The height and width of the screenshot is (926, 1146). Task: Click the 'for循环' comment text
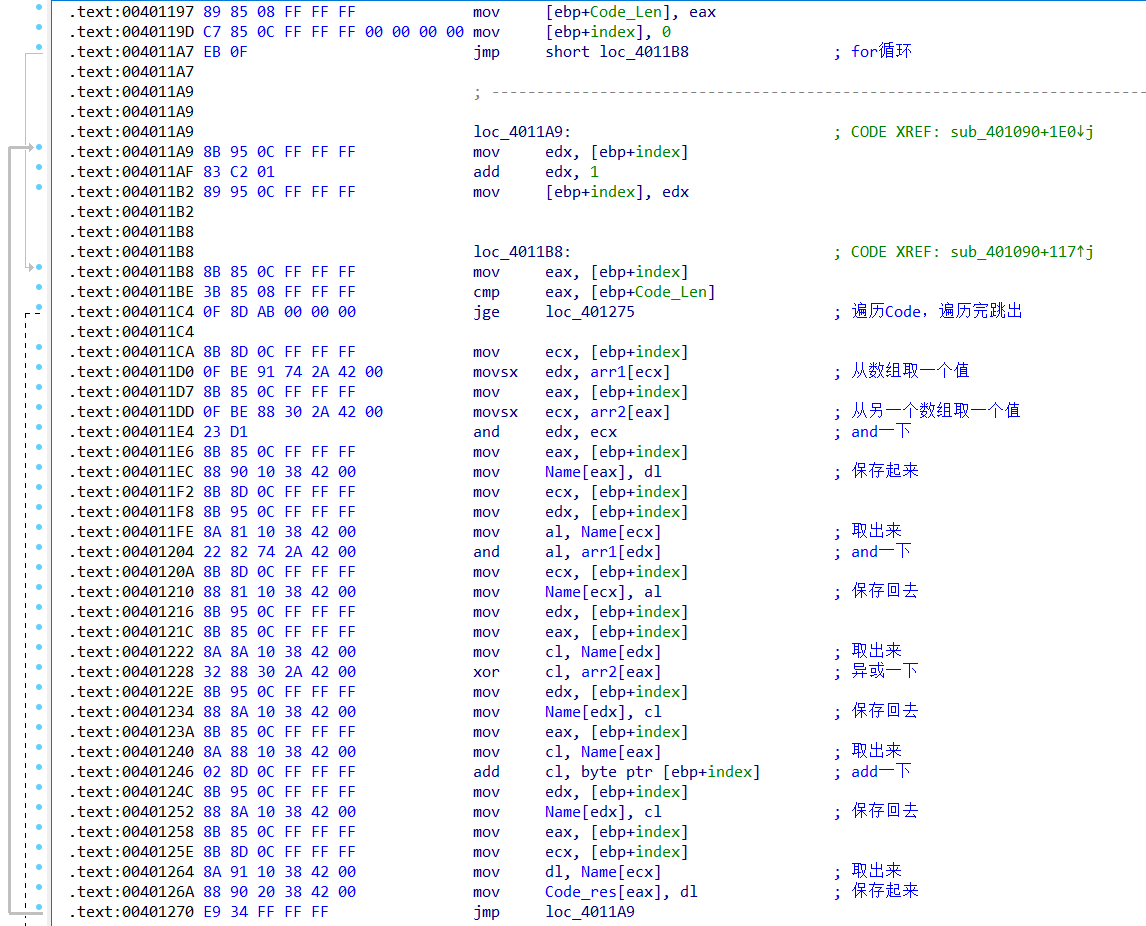click(881, 52)
